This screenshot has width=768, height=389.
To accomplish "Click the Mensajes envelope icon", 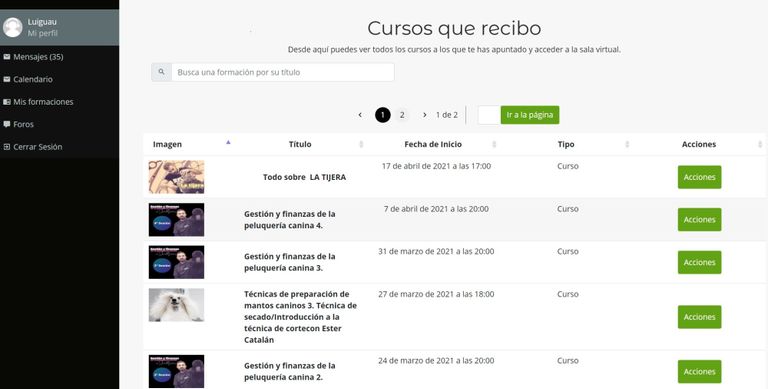I will pos(7,57).
